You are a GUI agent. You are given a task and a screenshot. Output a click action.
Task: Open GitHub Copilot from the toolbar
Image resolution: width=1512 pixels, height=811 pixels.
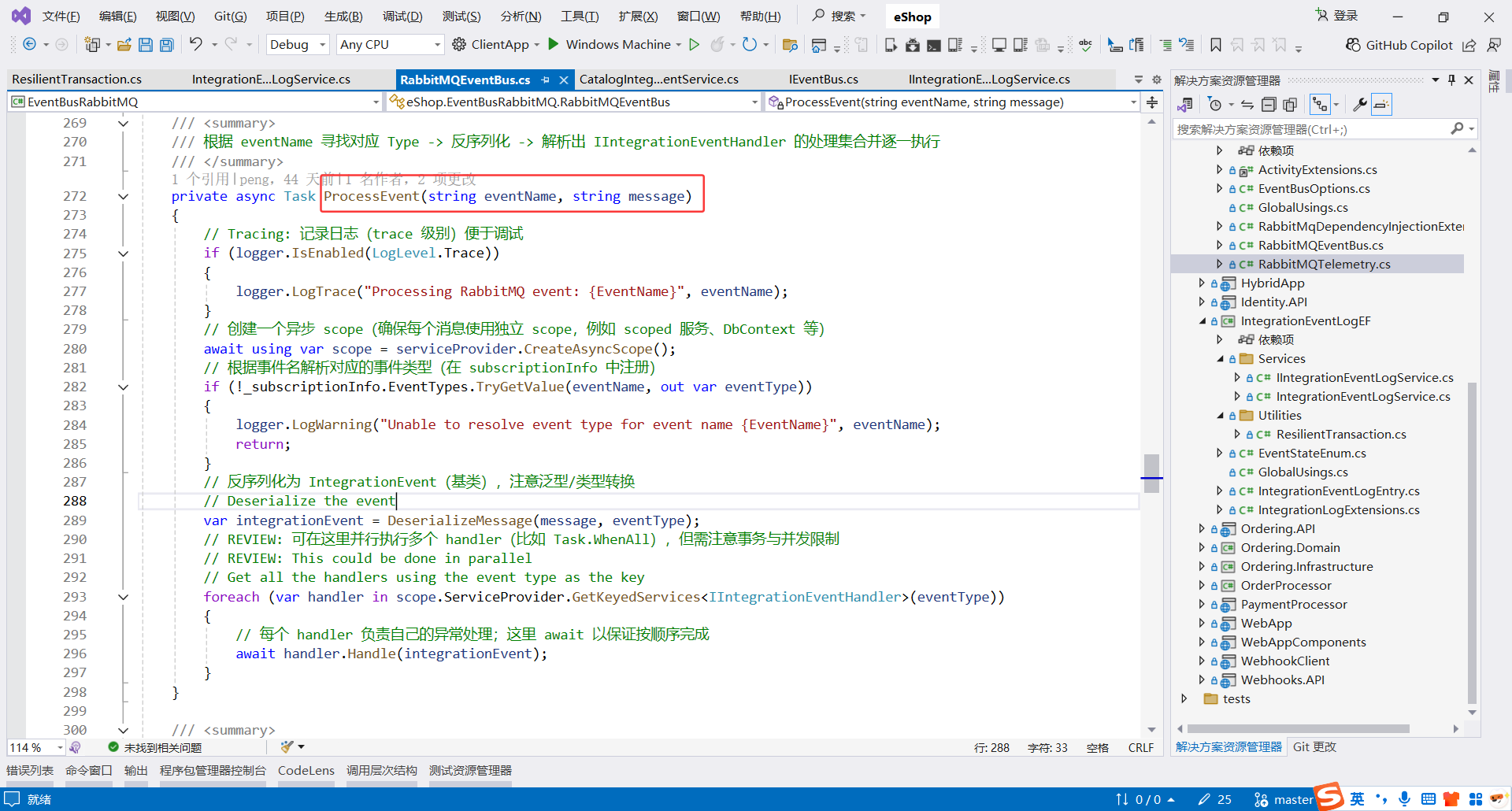coord(1408,45)
